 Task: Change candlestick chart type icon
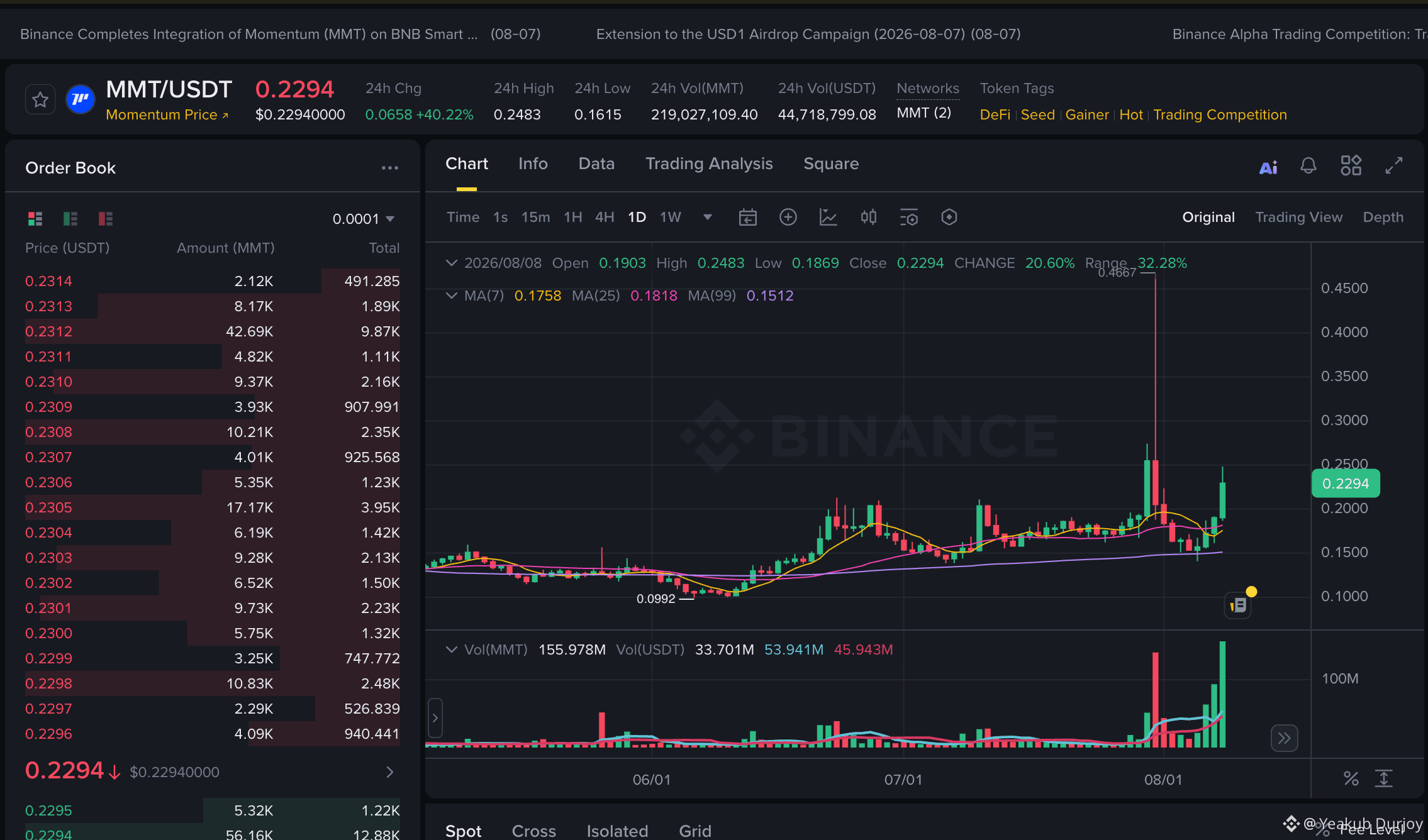tap(869, 218)
